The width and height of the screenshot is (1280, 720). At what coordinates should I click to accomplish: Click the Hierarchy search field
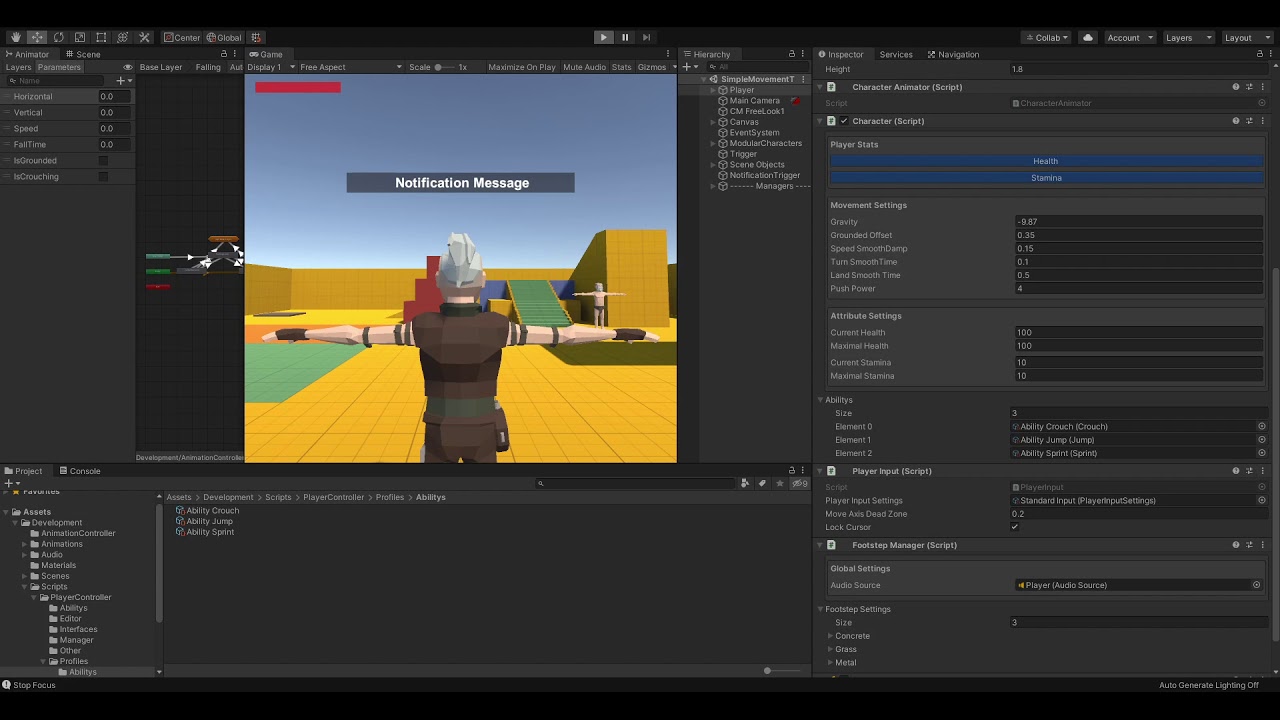coord(757,67)
